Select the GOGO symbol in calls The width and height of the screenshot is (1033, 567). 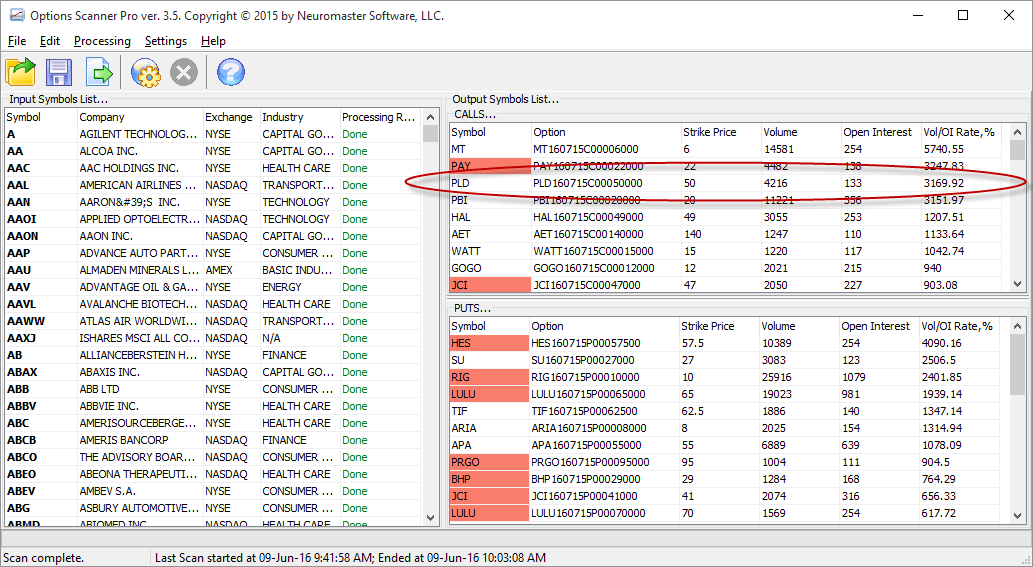point(466,269)
